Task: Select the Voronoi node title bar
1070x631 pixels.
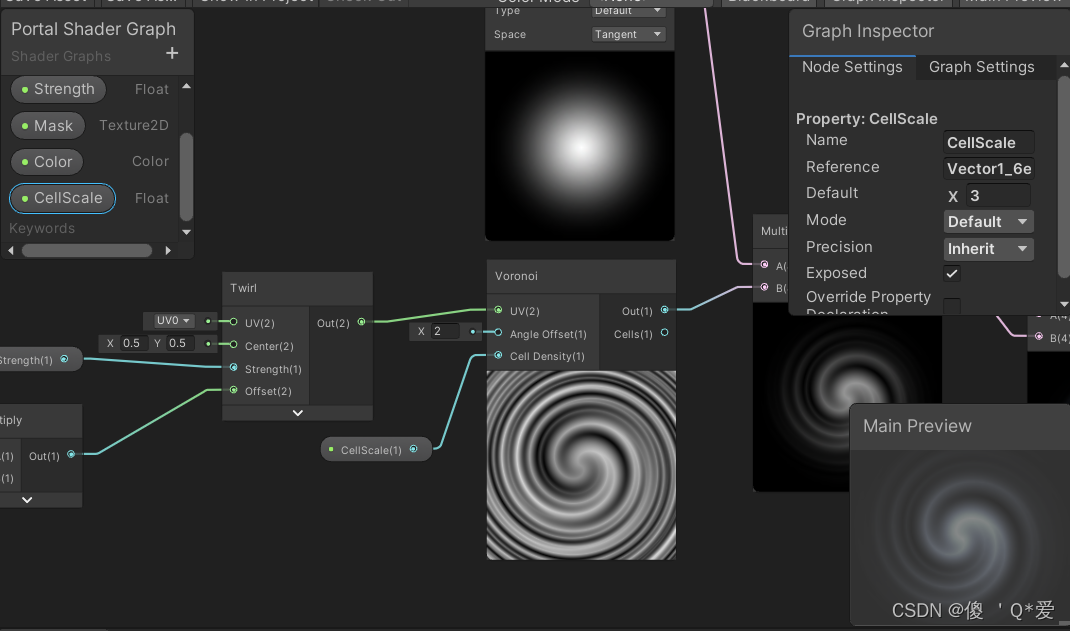Action: [x=581, y=276]
